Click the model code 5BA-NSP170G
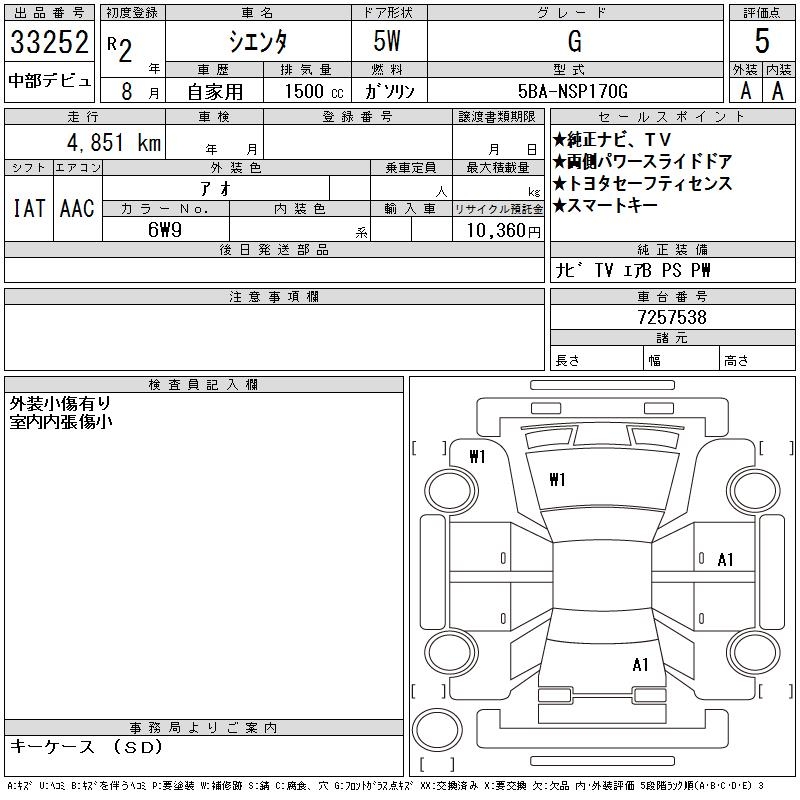Screen dimensions: 800x800 (x=574, y=91)
